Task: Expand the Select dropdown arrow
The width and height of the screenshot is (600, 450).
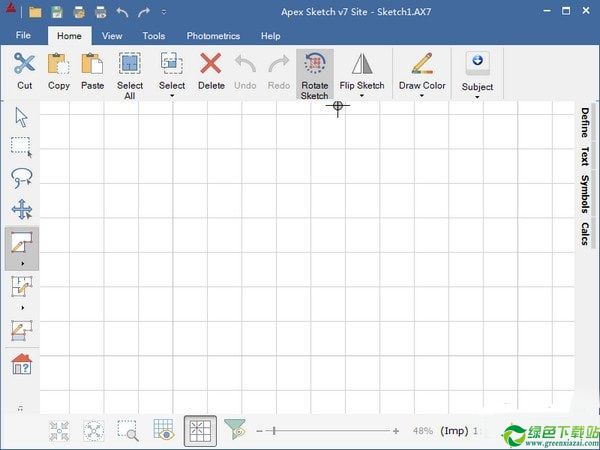Action: click(172, 95)
